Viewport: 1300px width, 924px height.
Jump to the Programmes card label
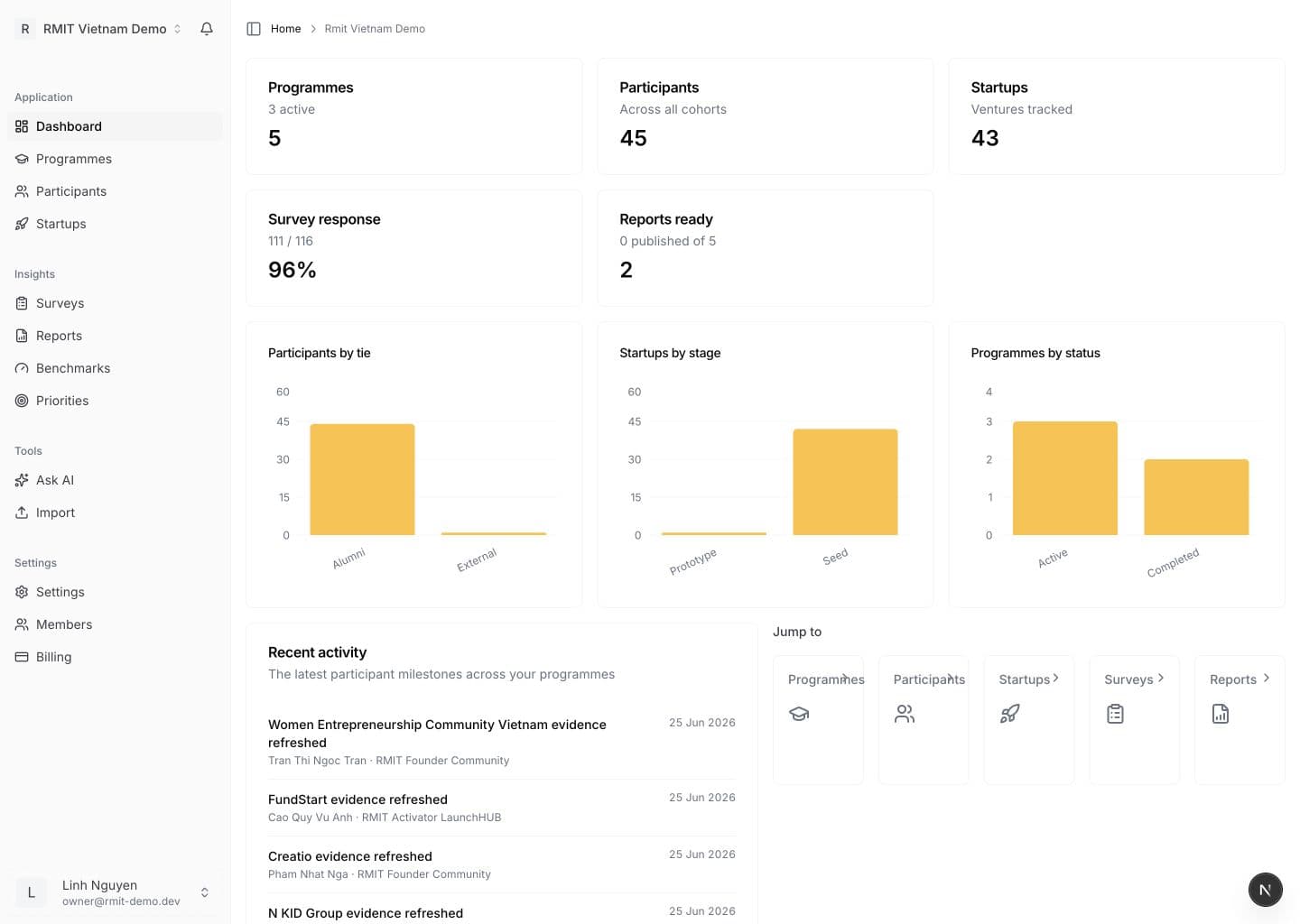pyautogui.click(x=826, y=679)
